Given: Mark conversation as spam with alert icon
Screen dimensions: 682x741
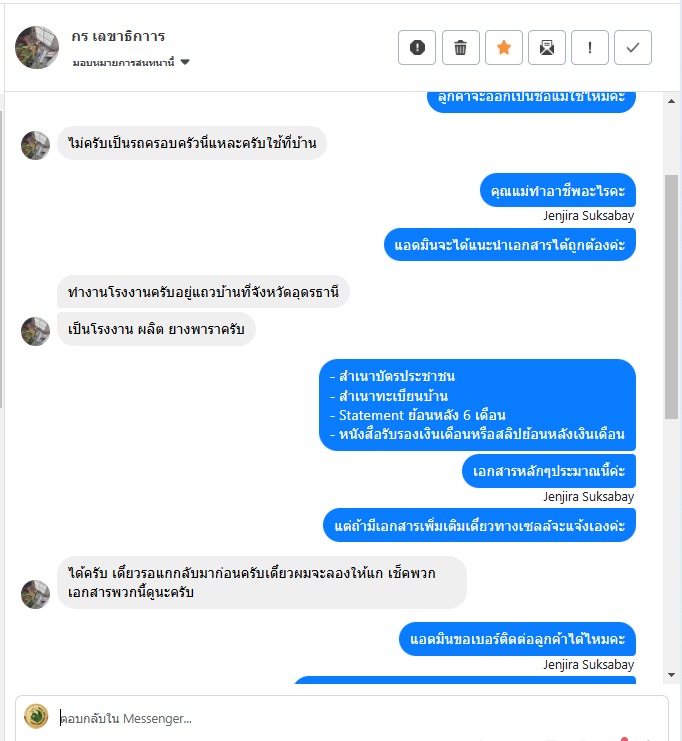Looking at the screenshot, I should pyautogui.click(x=416, y=47).
